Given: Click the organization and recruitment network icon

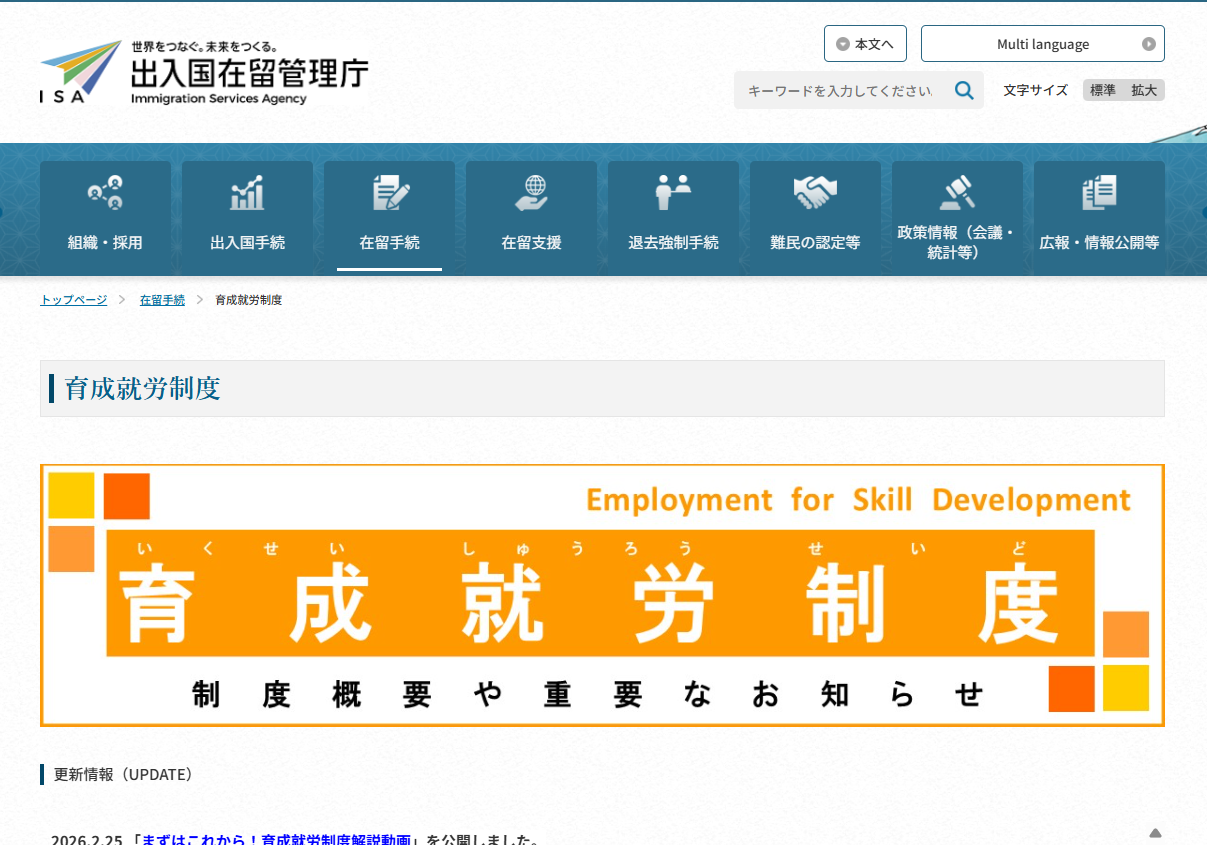Looking at the screenshot, I should click(105, 192).
